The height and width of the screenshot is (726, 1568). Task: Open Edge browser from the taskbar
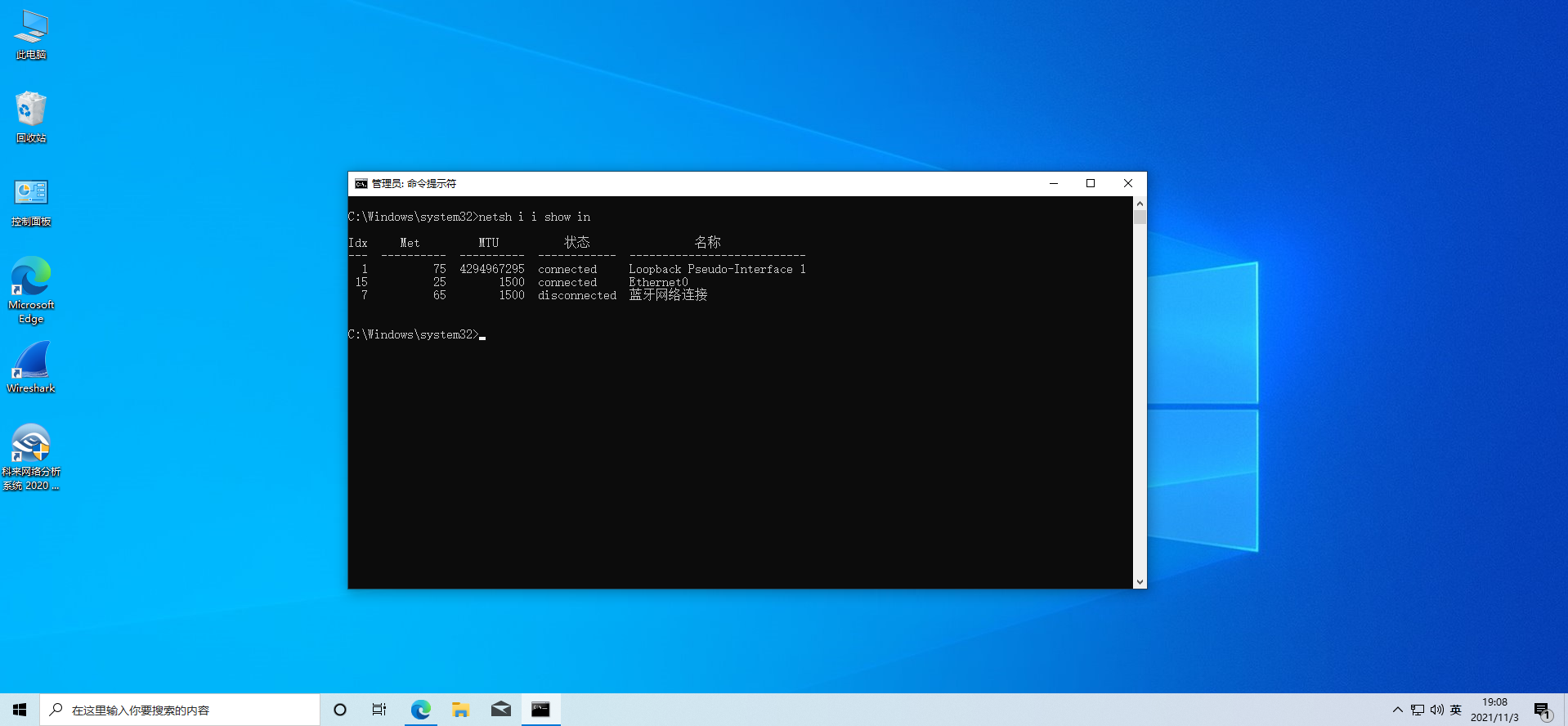click(x=420, y=710)
